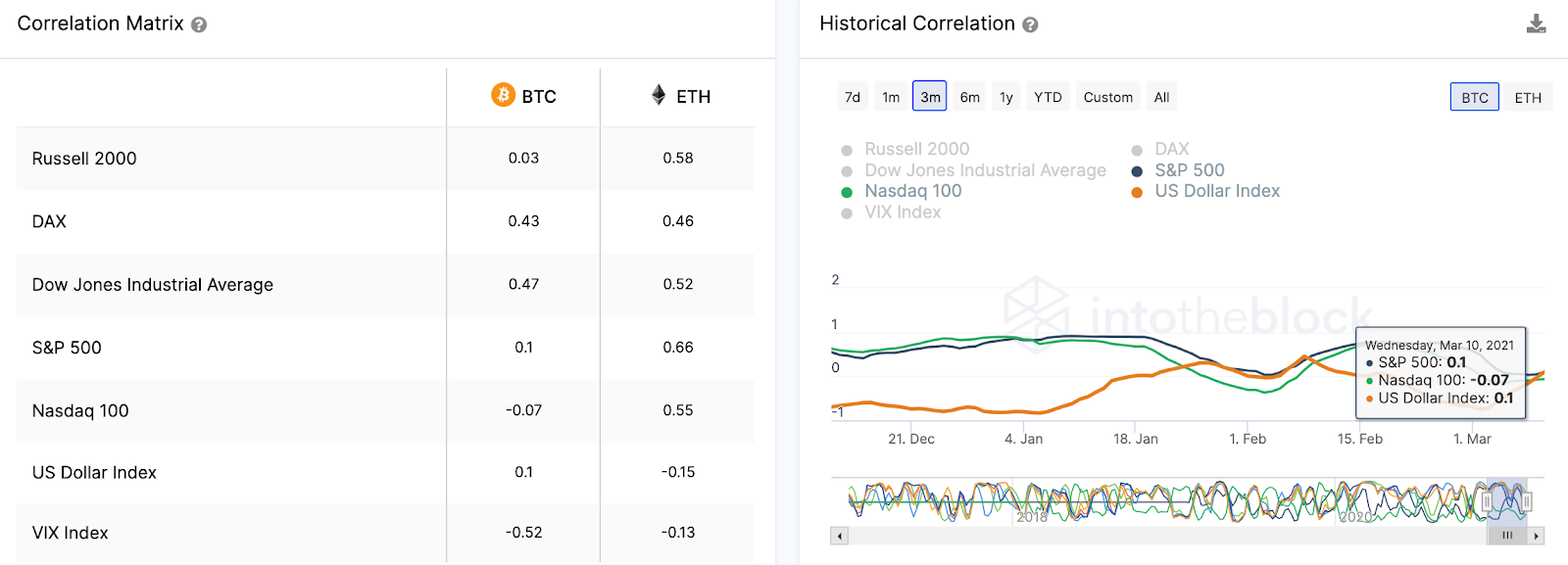Screen dimensions: 1568x565
Task: Click Nasdaq 100 BTC value -0.07
Action: (523, 410)
